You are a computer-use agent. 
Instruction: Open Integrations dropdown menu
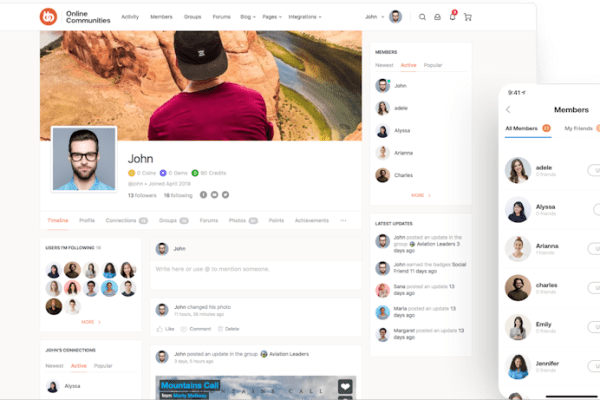[305, 17]
